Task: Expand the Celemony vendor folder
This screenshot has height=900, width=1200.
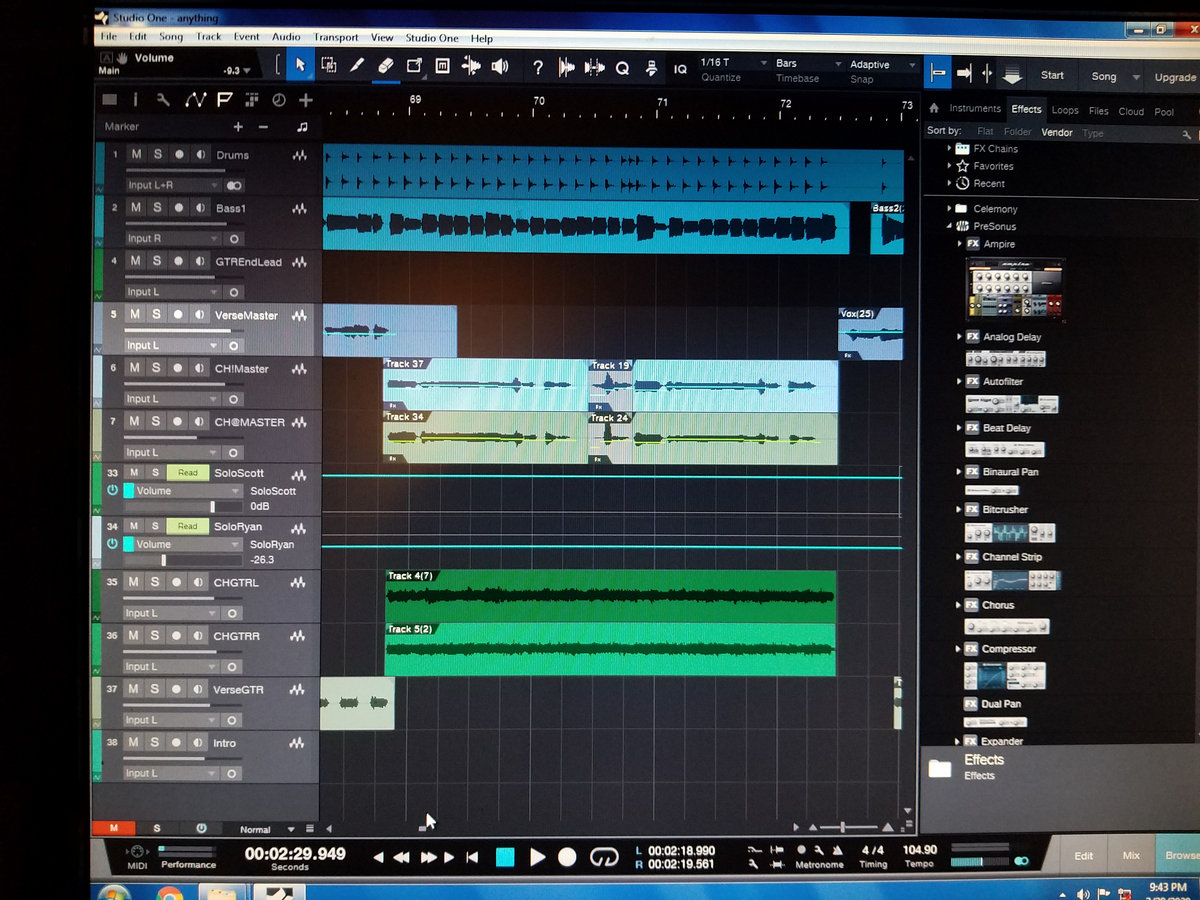Action: coord(949,209)
